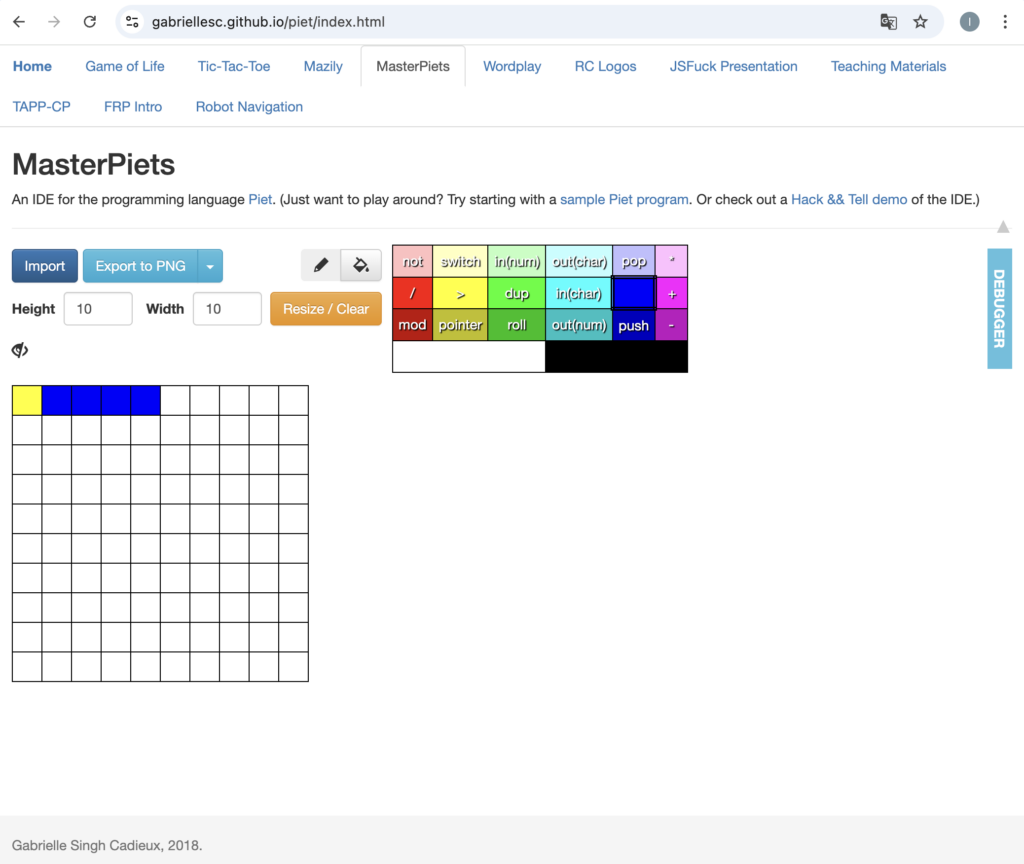Select the pencil draw tool
The width and height of the screenshot is (1024, 864).
point(321,266)
